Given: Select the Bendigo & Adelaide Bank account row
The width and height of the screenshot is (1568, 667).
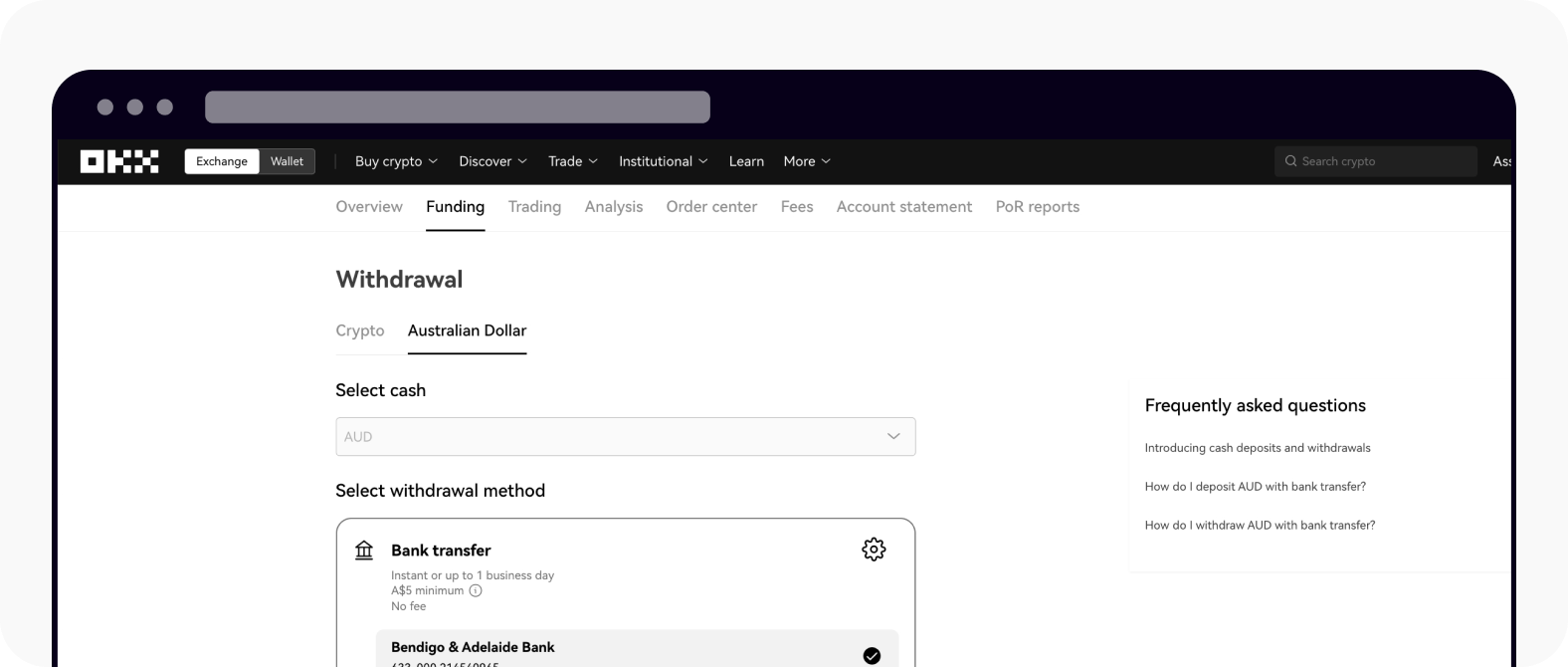Looking at the screenshot, I should [x=637, y=648].
